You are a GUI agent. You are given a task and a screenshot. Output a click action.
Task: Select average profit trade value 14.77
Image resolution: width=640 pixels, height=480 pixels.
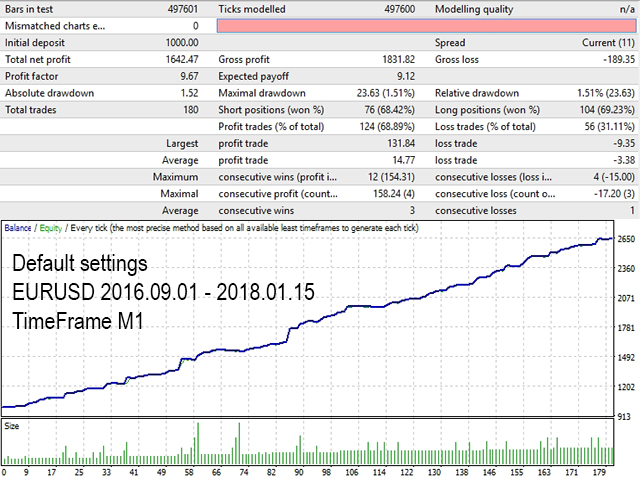(x=403, y=160)
